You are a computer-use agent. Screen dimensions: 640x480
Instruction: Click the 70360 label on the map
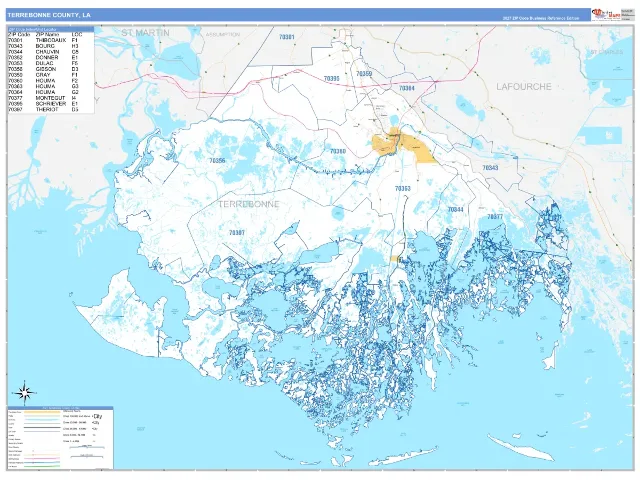(338, 151)
